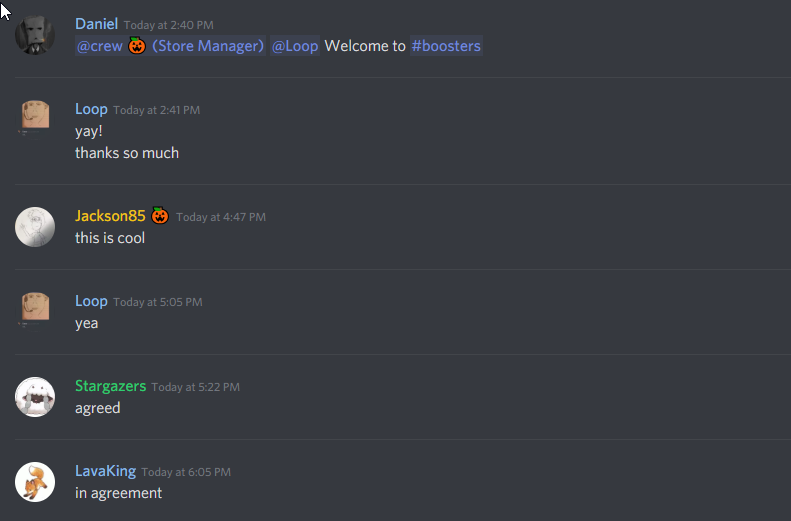Click the 'in agreement' message text
791x521 pixels.
coord(119,493)
